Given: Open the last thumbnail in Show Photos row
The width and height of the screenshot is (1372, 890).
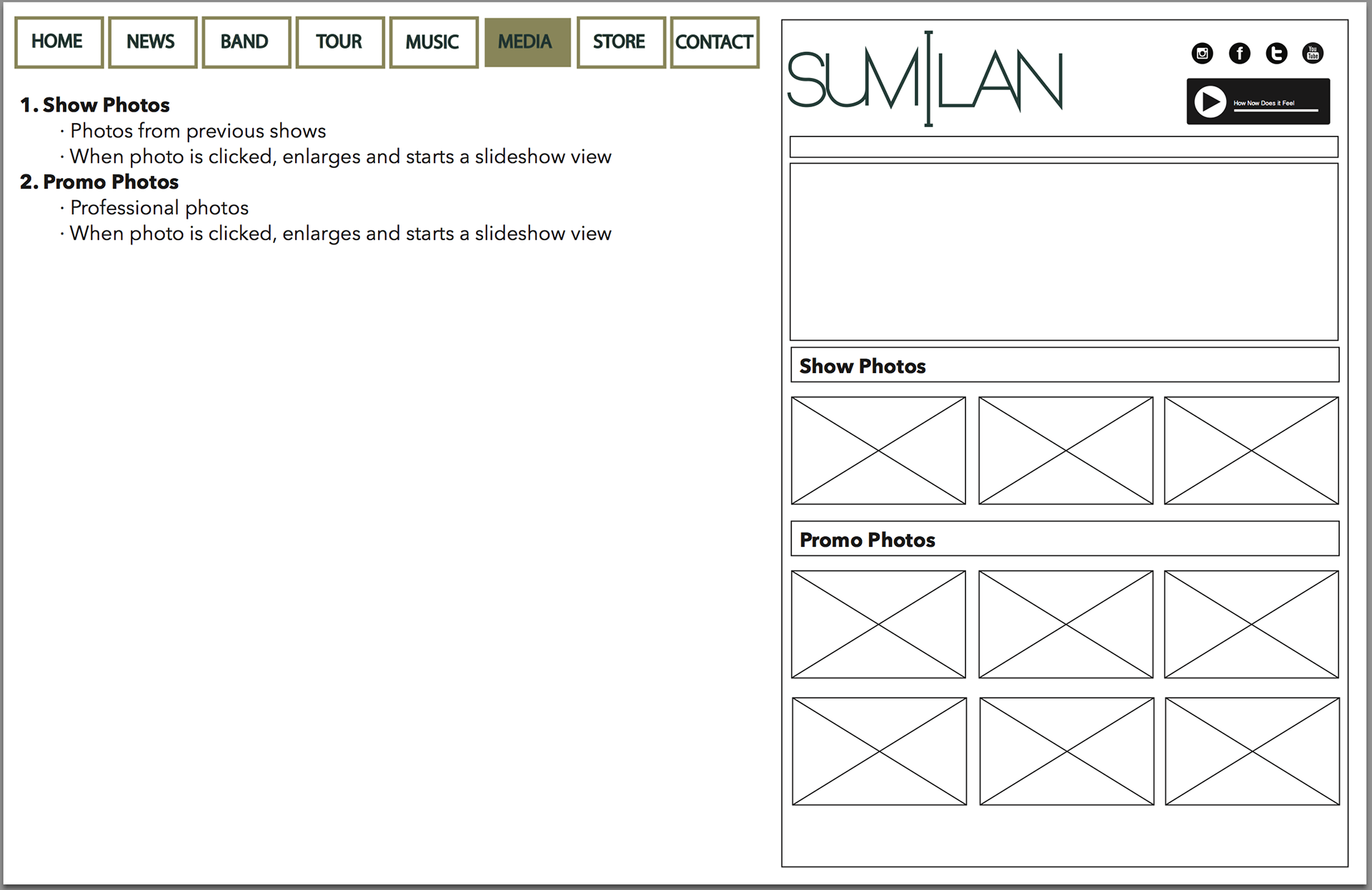Looking at the screenshot, I should 1251,450.
